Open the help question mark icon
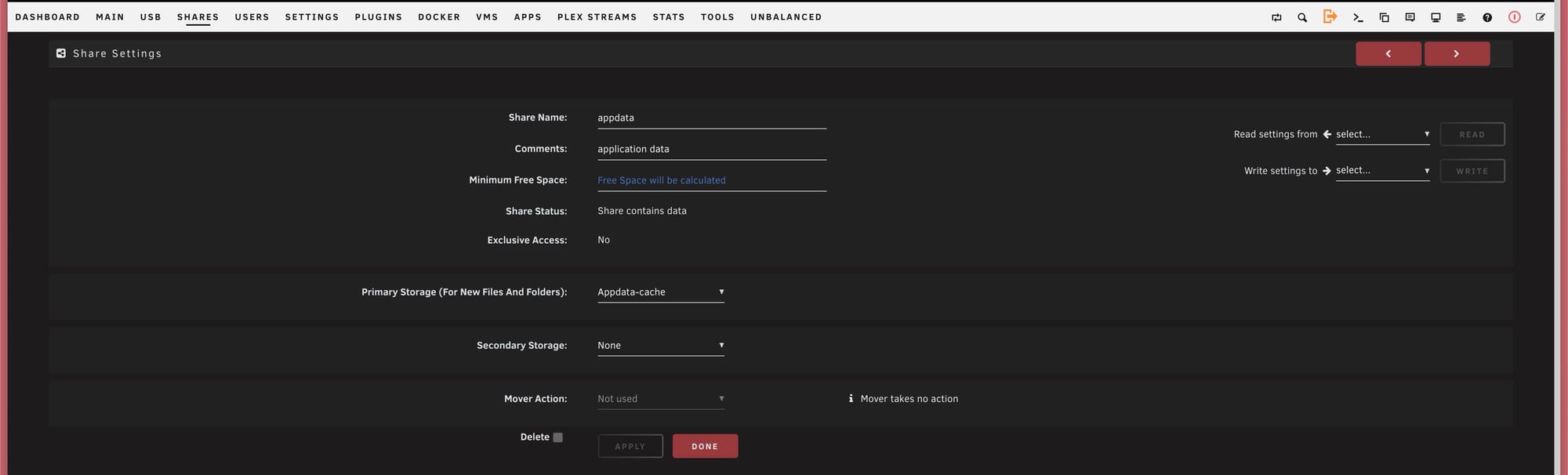Image resolution: width=1568 pixels, height=475 pixels. click(1487, 17)
